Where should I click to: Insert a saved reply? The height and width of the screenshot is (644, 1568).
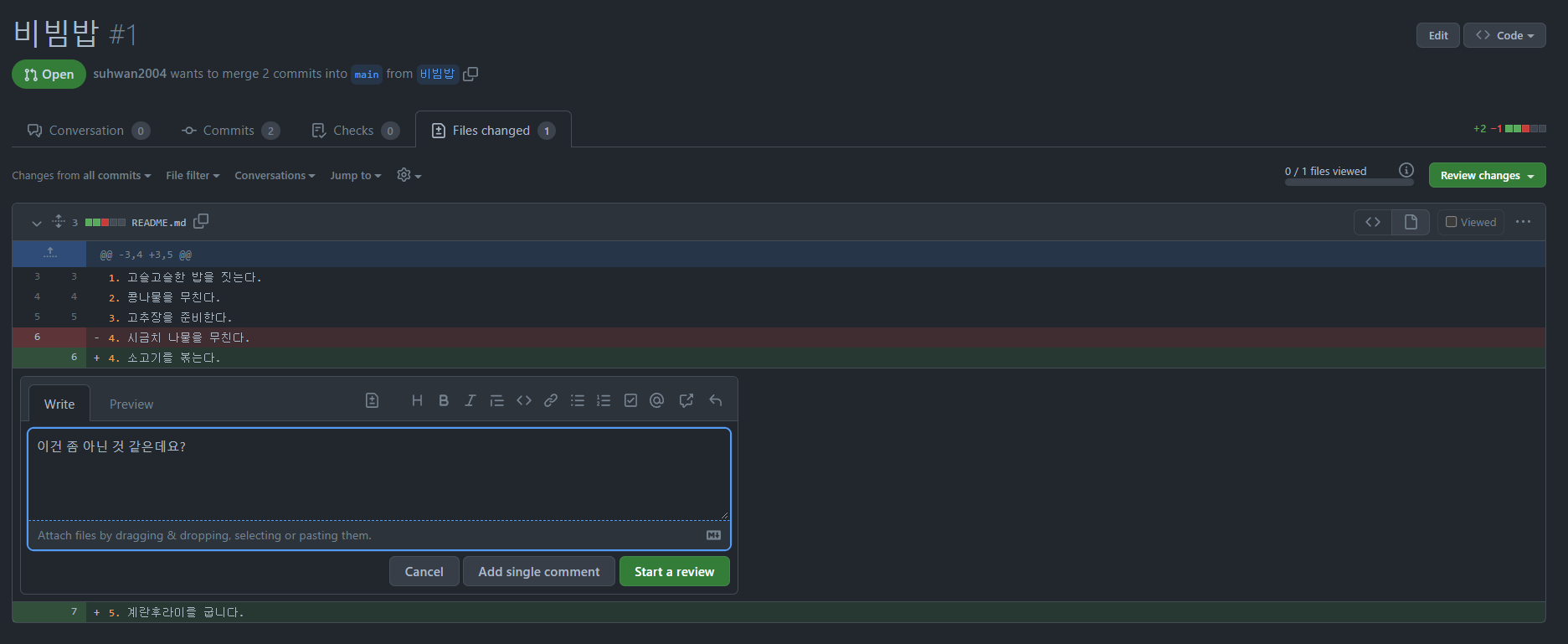[x=716, y=401]
